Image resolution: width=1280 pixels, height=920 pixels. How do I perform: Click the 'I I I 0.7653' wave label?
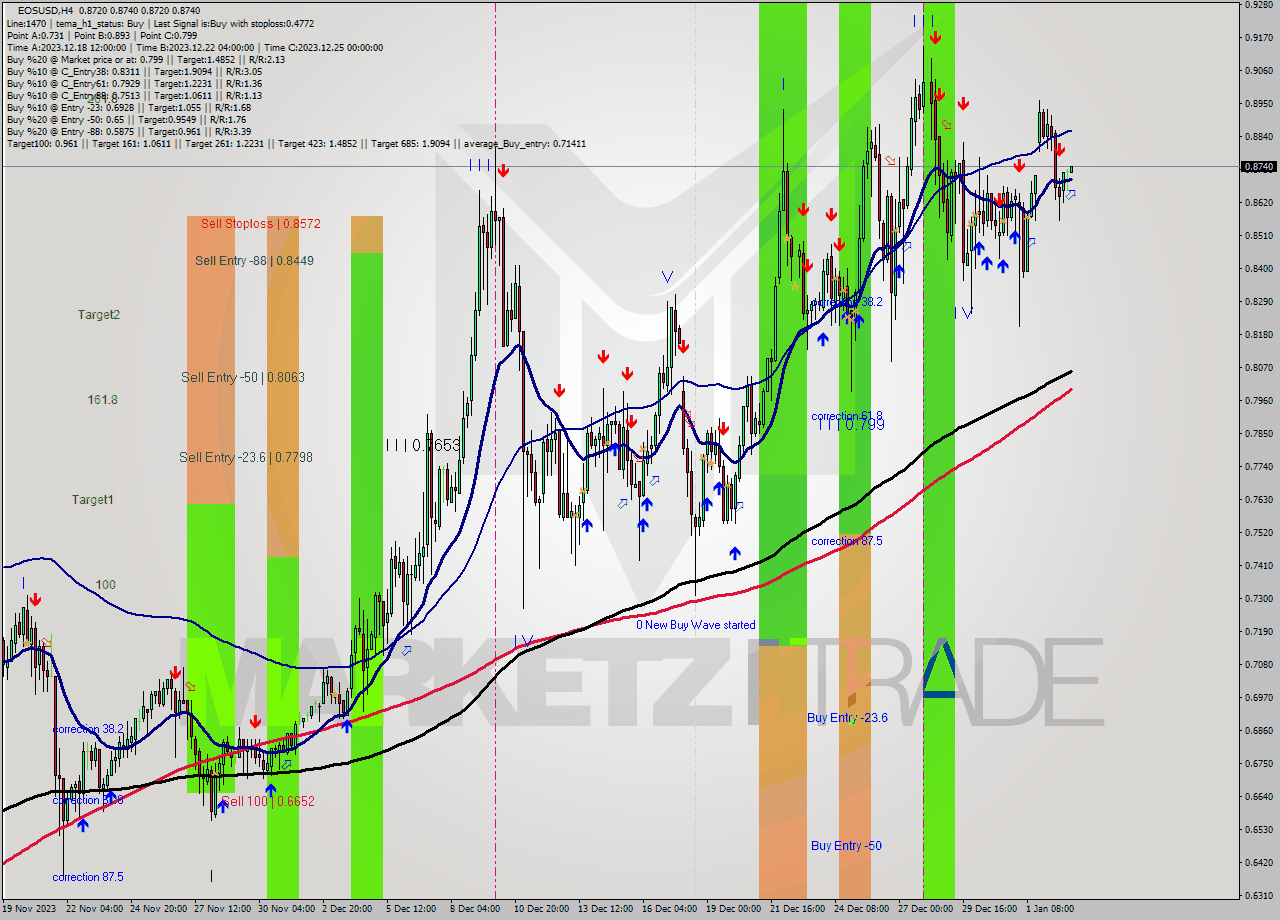[423, 445]
